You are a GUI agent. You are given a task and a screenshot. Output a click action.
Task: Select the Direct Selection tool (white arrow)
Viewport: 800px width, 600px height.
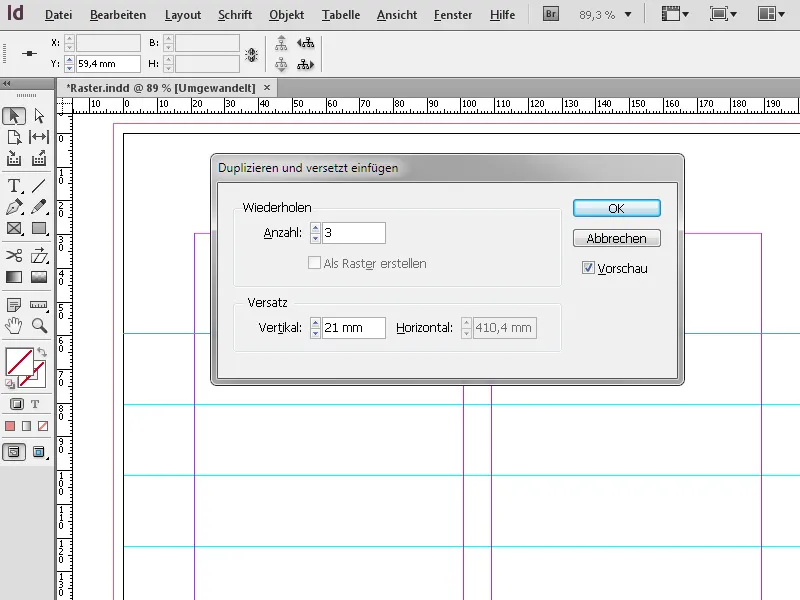tap(39, 116)
